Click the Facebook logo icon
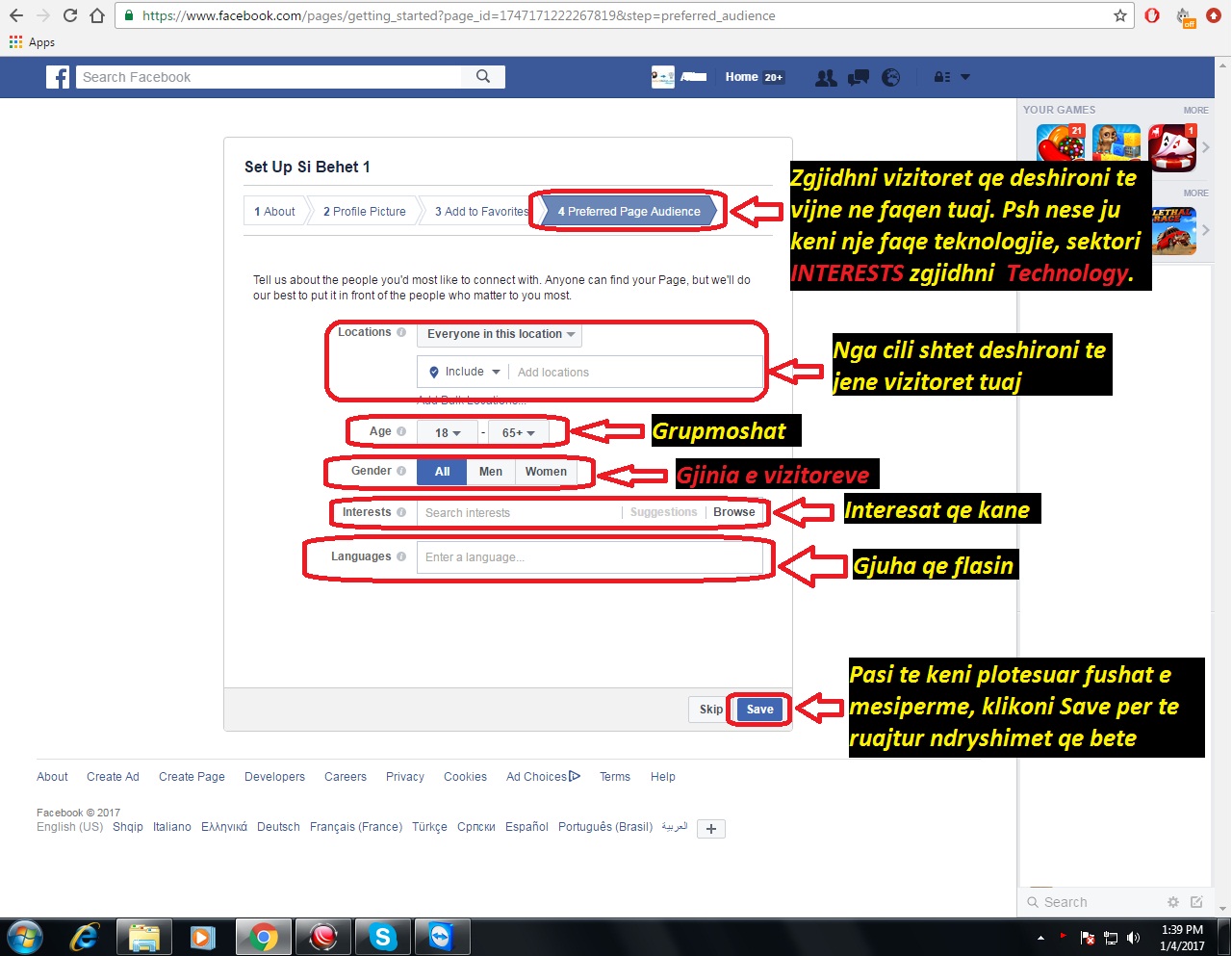 pyautogui.click(x=58, y=77)
